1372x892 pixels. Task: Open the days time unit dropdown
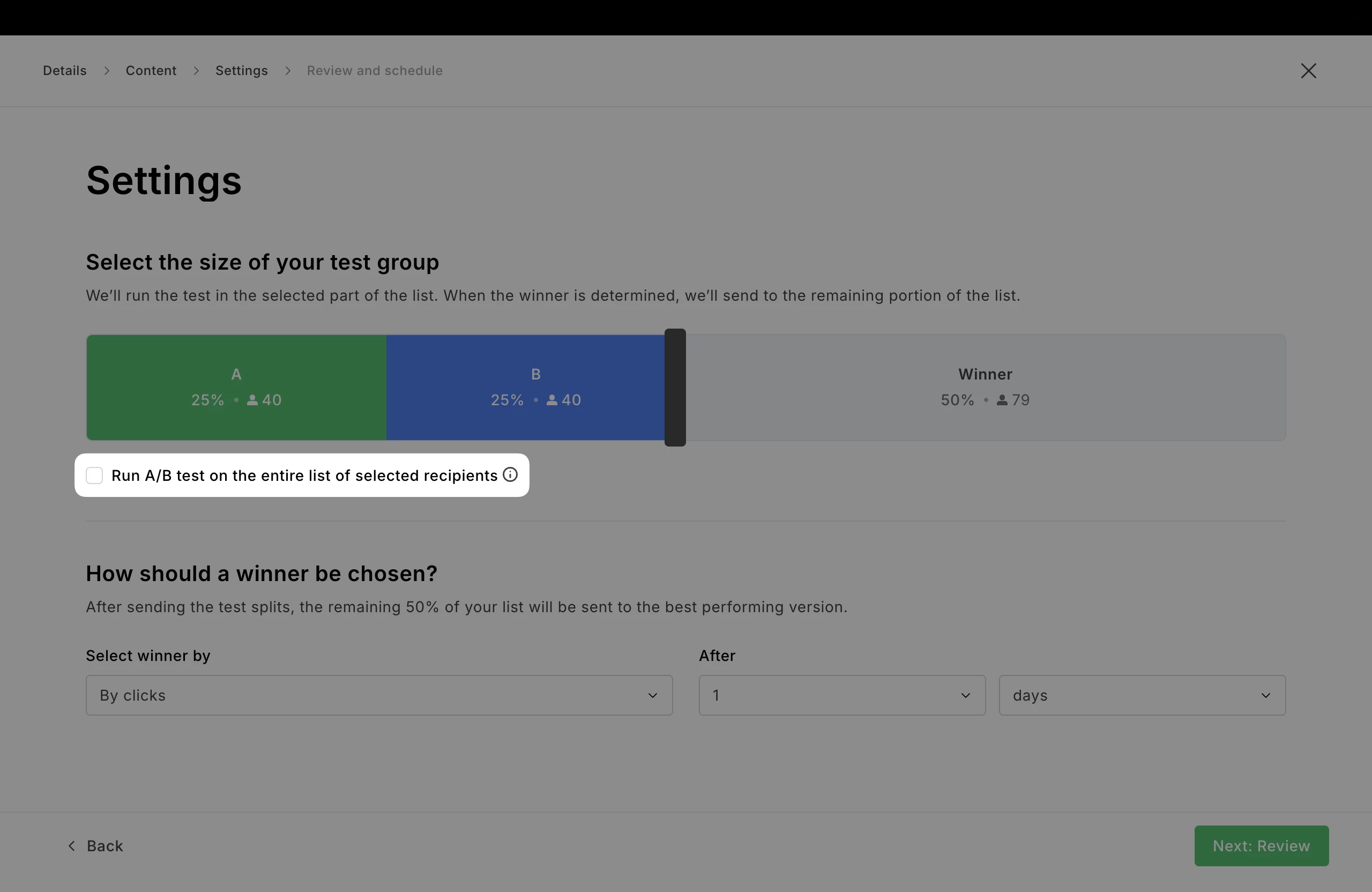(1142, 695)
